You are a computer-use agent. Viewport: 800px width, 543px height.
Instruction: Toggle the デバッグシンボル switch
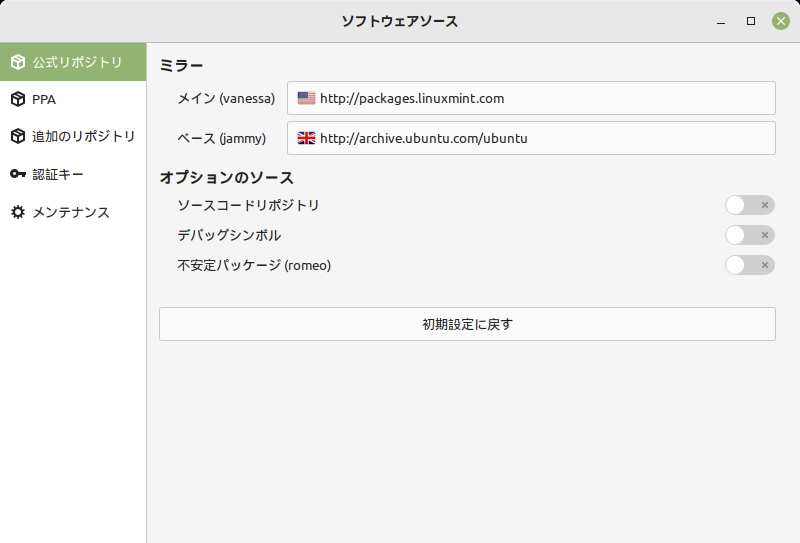[x=749, y=235]
